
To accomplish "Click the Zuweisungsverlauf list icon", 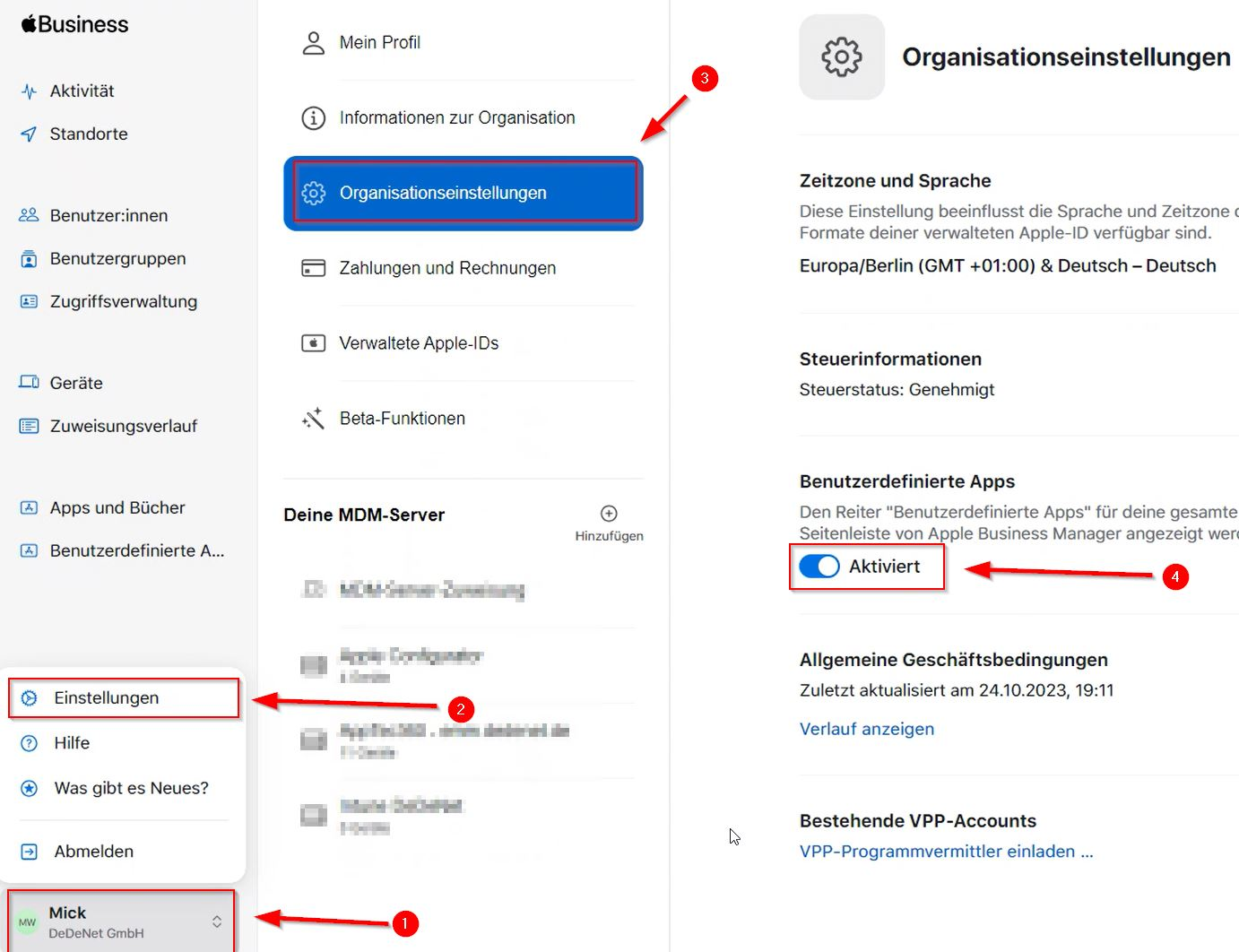I will pos(29,426).
